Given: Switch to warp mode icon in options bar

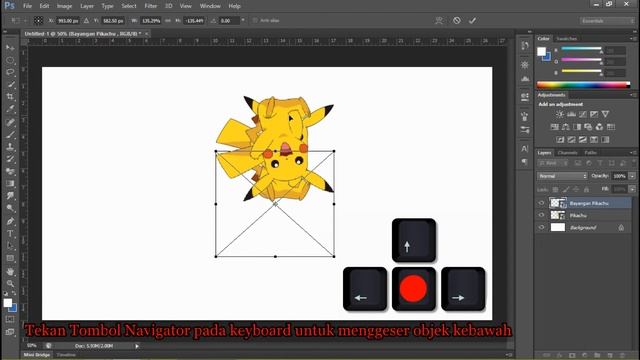Looking at the screenshot, I should click(439, 20).
